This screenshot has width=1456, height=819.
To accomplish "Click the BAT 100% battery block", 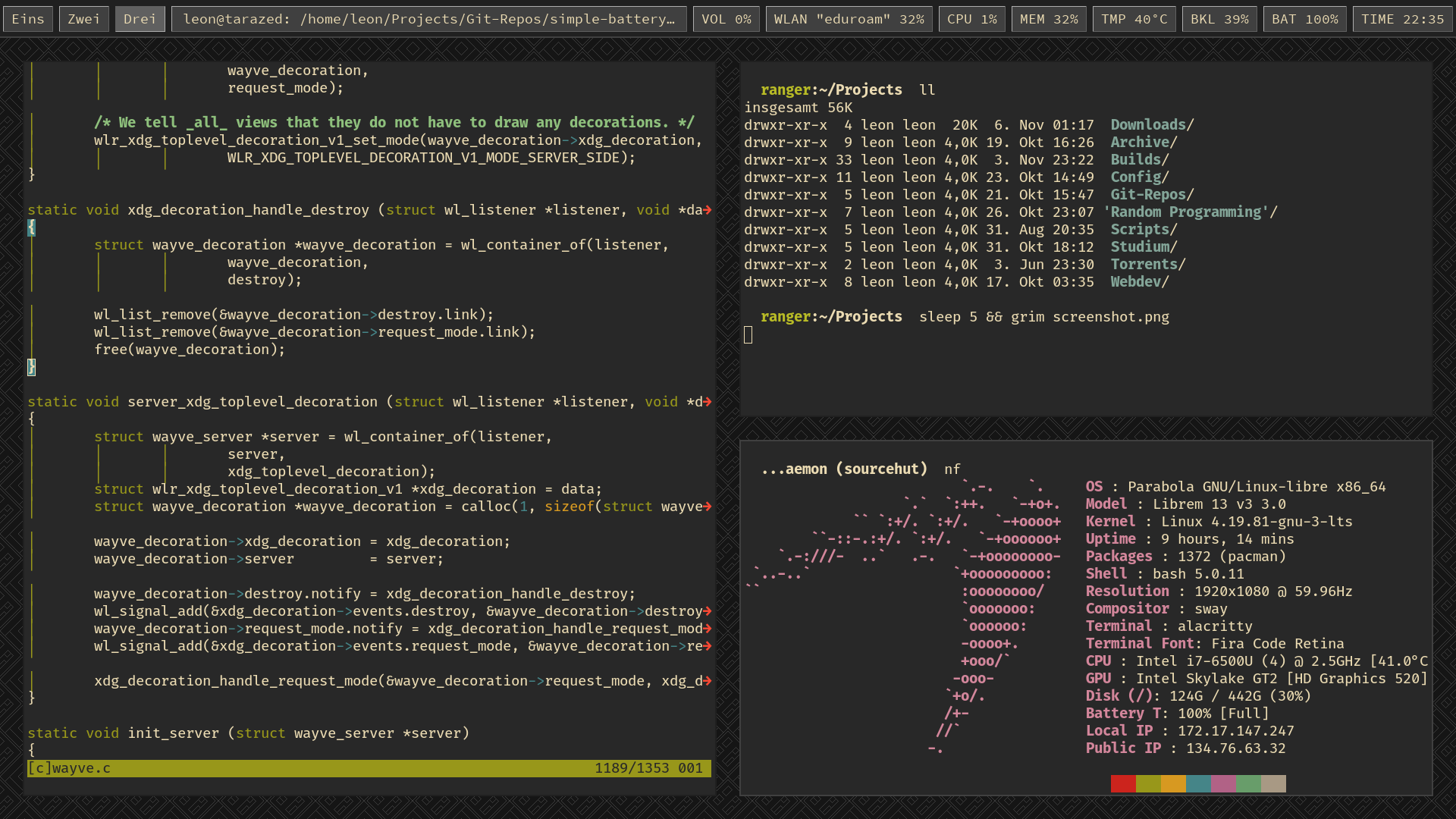I will click(x=1304, y=19).
